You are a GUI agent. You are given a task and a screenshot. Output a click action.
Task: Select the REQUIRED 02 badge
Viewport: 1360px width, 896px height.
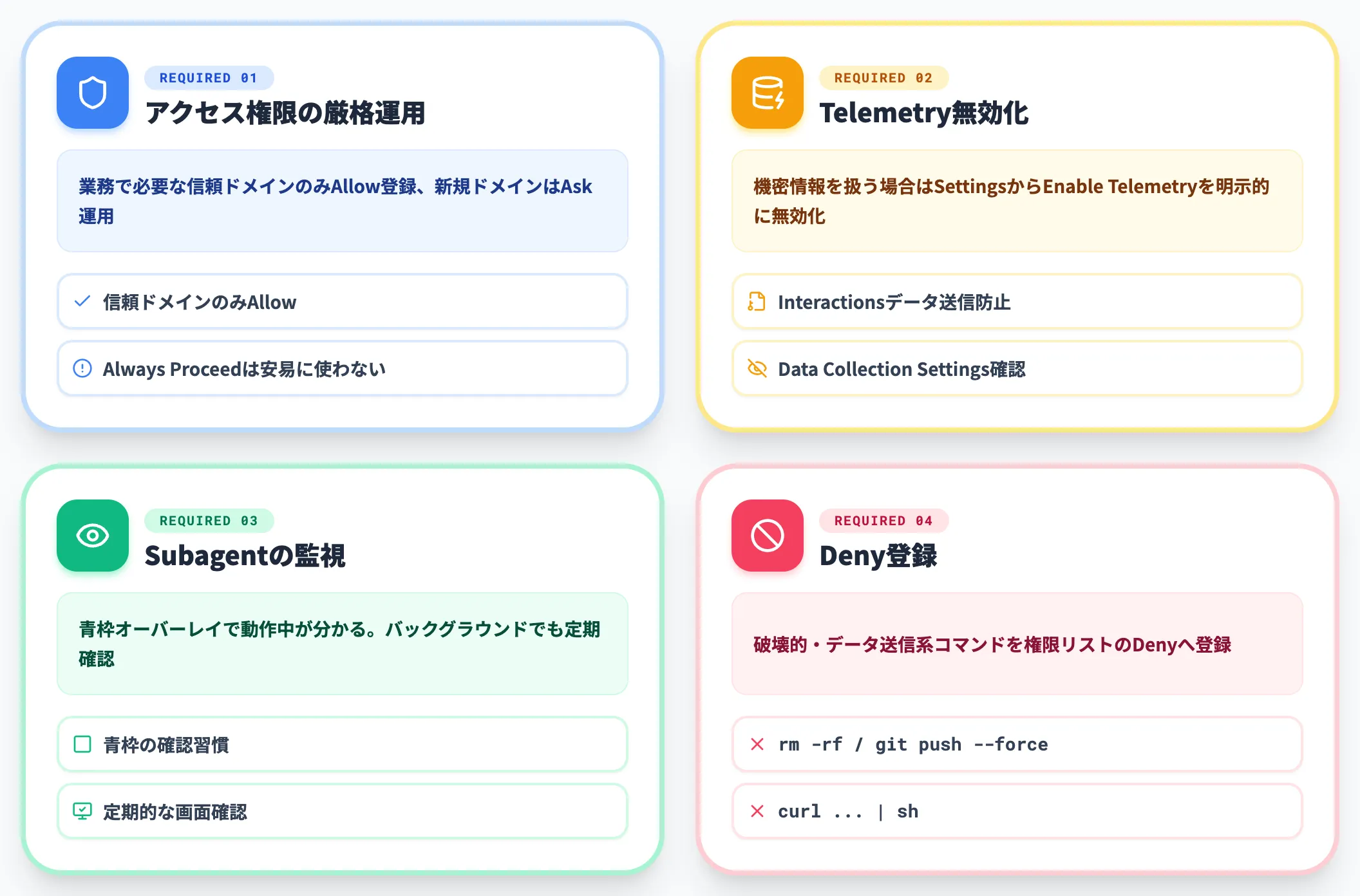pos(883,78)
